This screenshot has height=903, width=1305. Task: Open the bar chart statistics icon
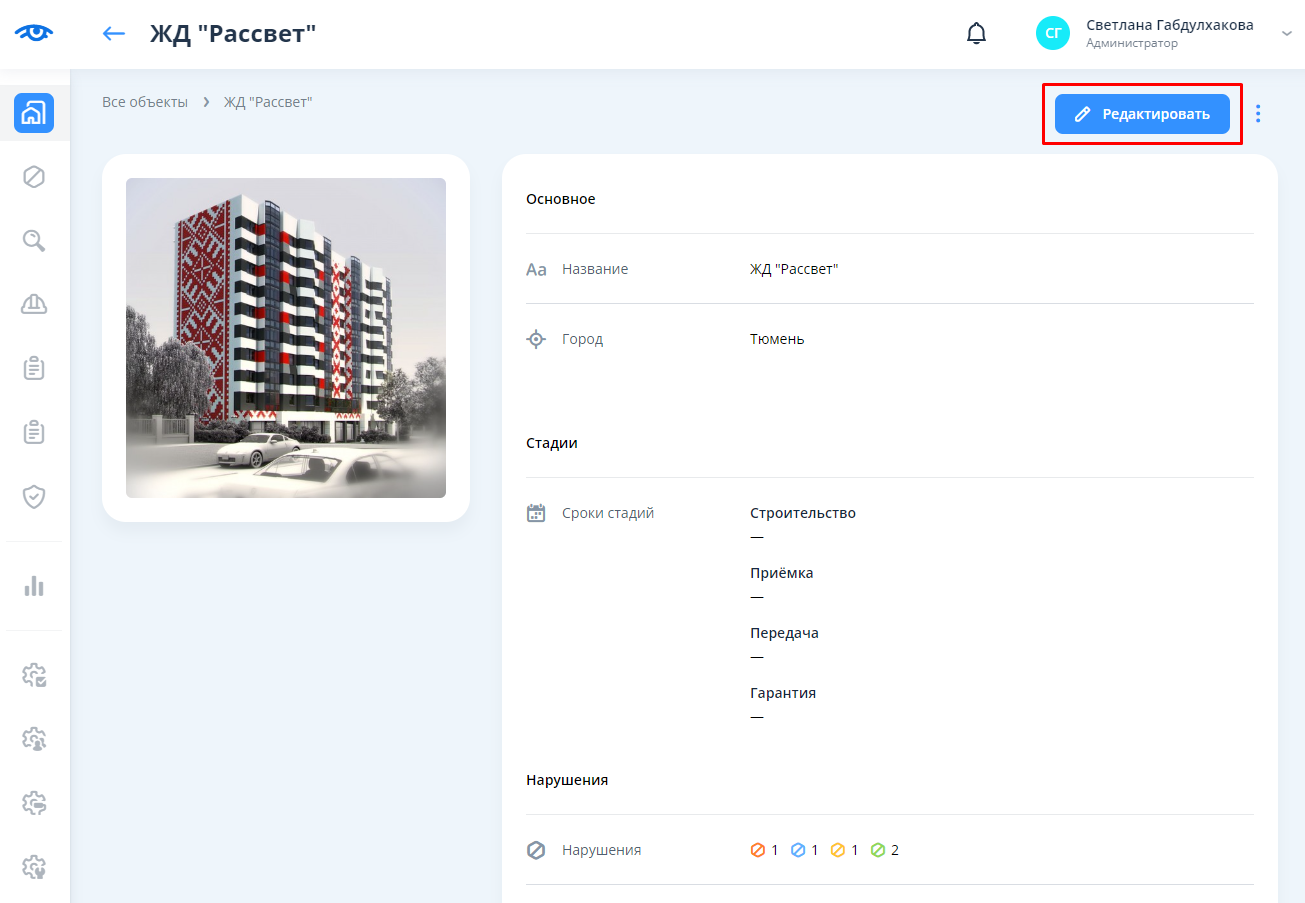click(x=34, y=586)
